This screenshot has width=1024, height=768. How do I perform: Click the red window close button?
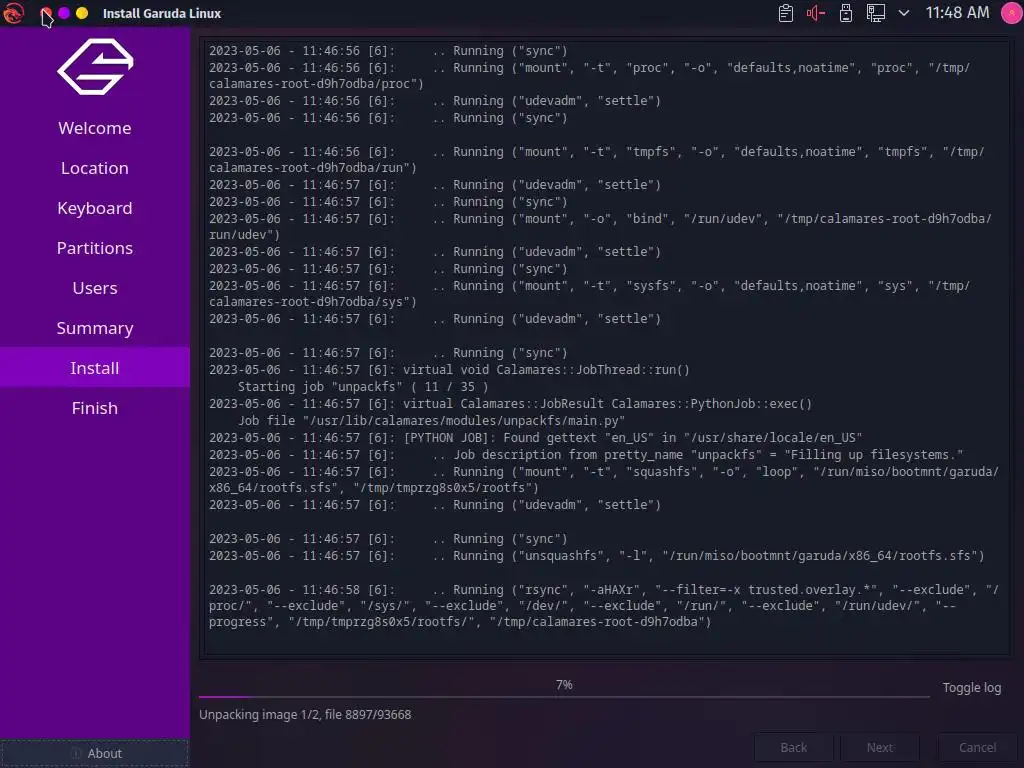click(x=46, y=13)
